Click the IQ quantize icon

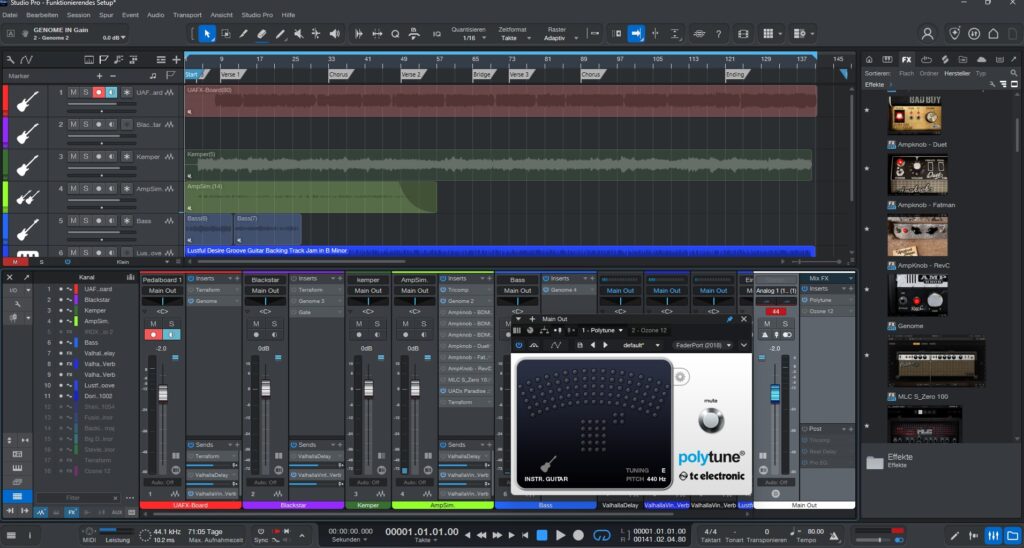click(437, 34)
